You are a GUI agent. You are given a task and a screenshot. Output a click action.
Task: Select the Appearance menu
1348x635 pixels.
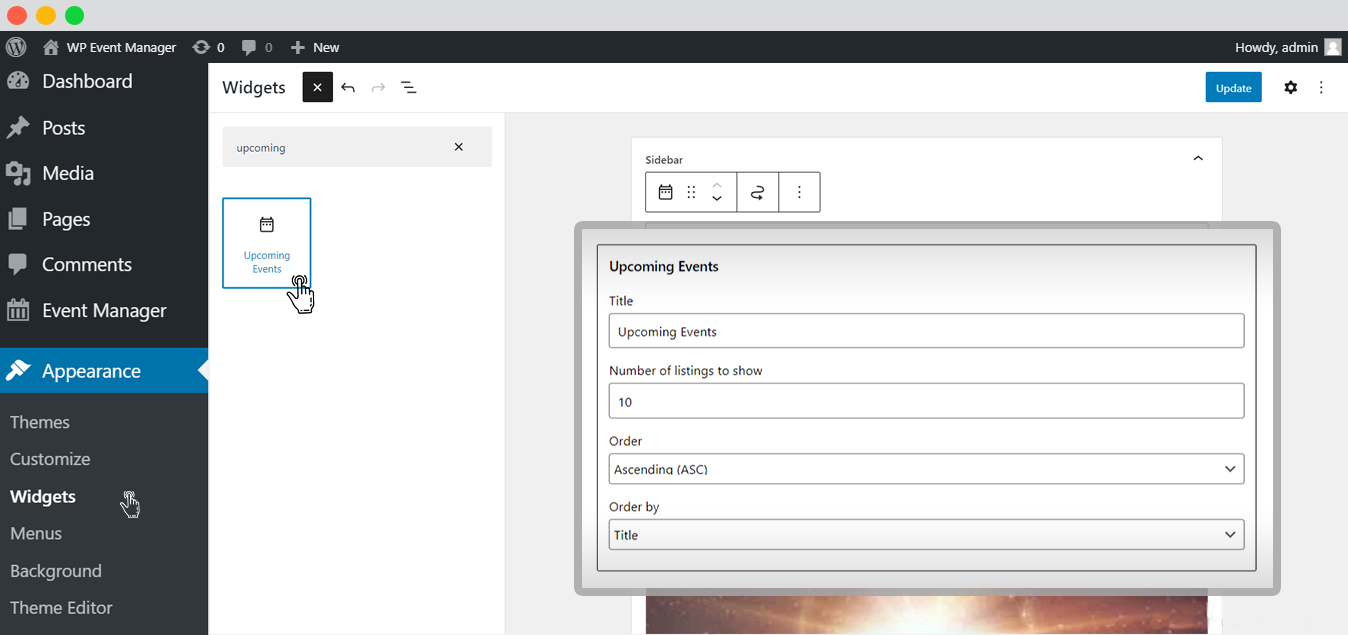coord(104,371)
